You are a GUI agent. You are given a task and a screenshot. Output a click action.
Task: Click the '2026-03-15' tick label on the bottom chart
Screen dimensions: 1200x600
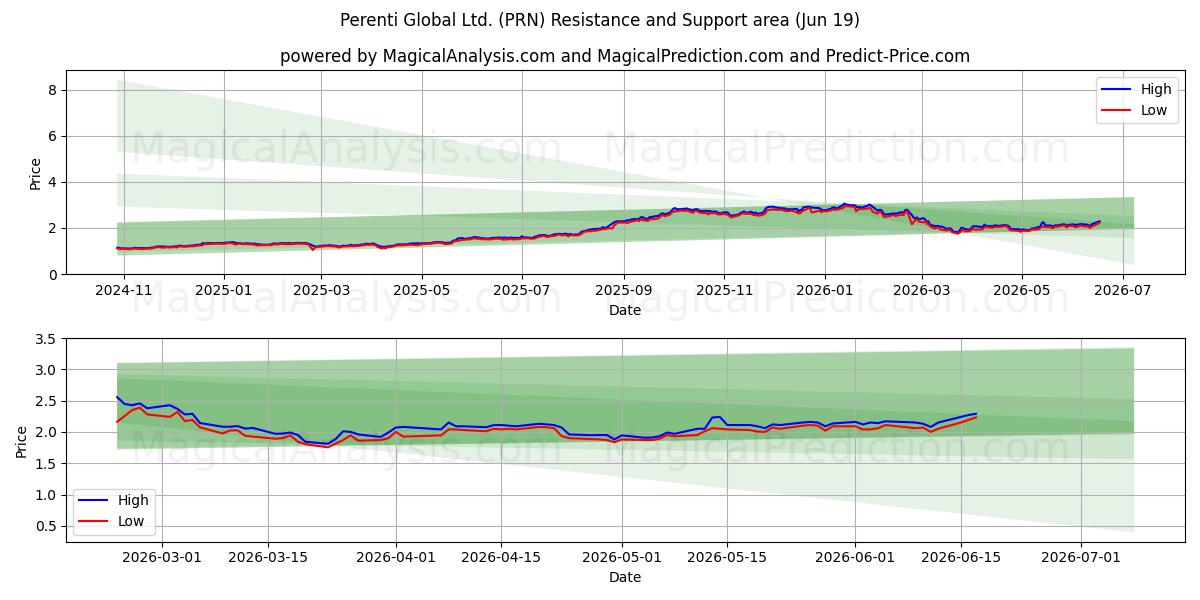click(x=269, y=558)
